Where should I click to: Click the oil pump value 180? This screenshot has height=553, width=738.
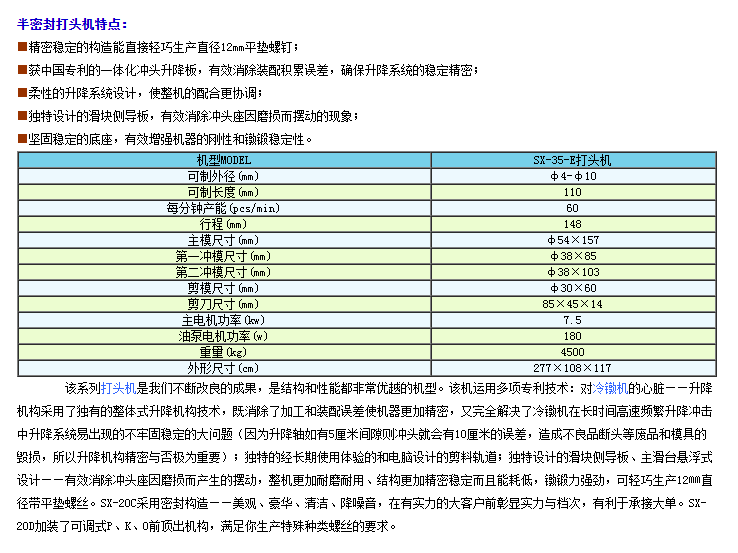[573, 337]
